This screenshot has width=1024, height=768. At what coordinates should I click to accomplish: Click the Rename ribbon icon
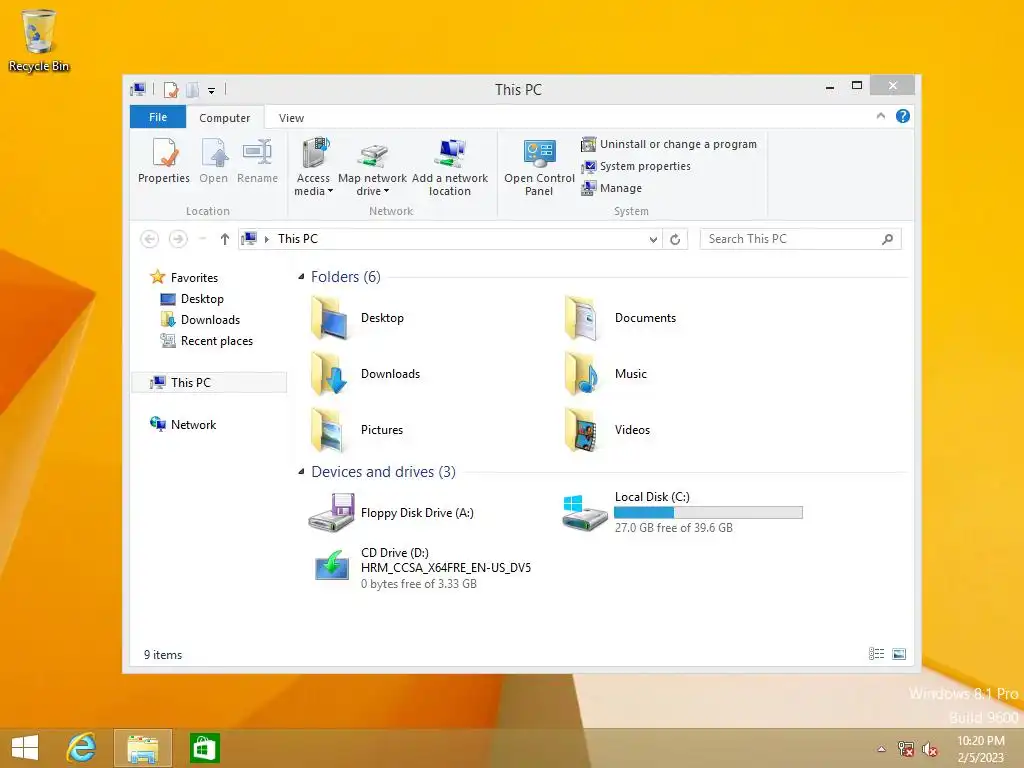257,161
